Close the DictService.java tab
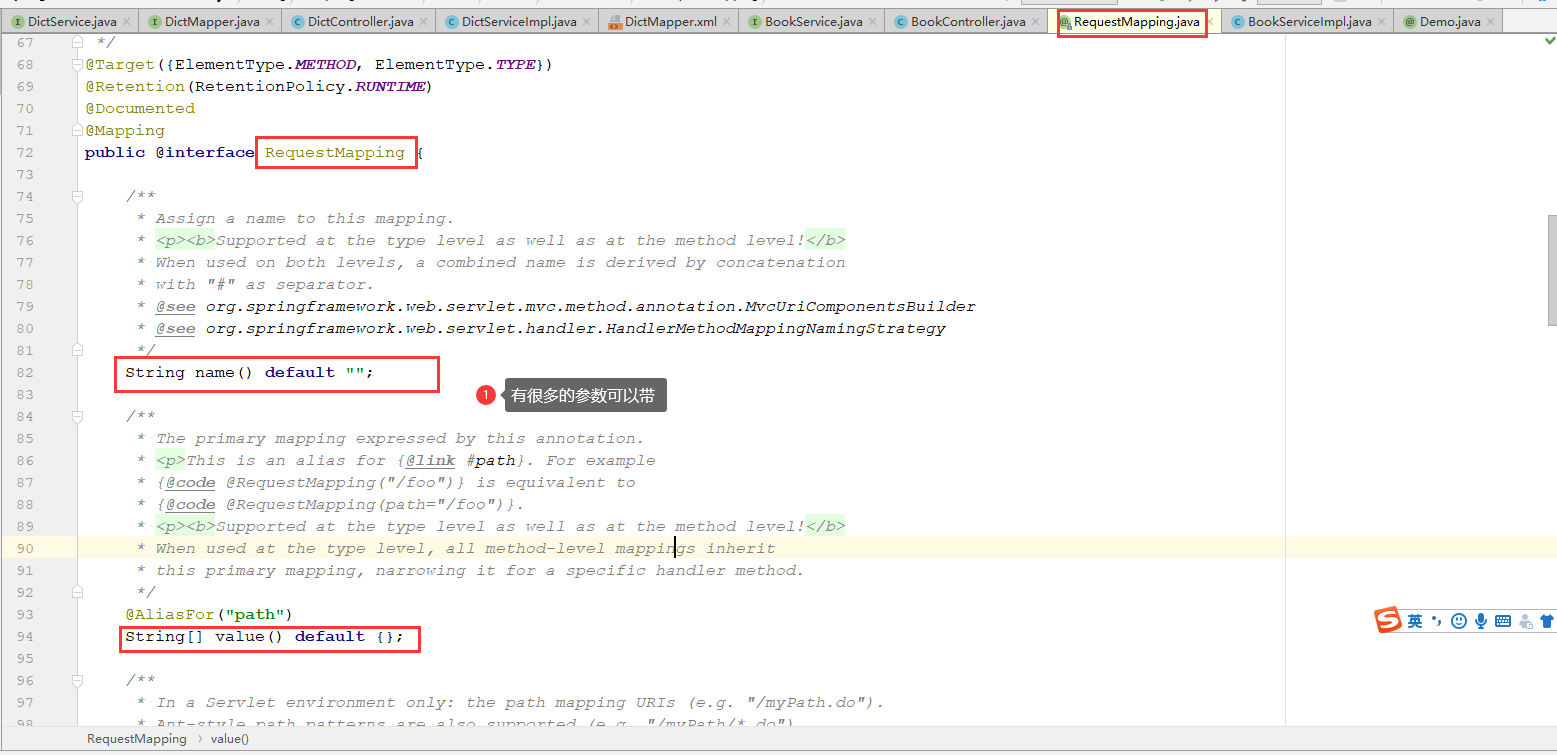The height and width of the screenshot is (755, 1557). (126, 21)
